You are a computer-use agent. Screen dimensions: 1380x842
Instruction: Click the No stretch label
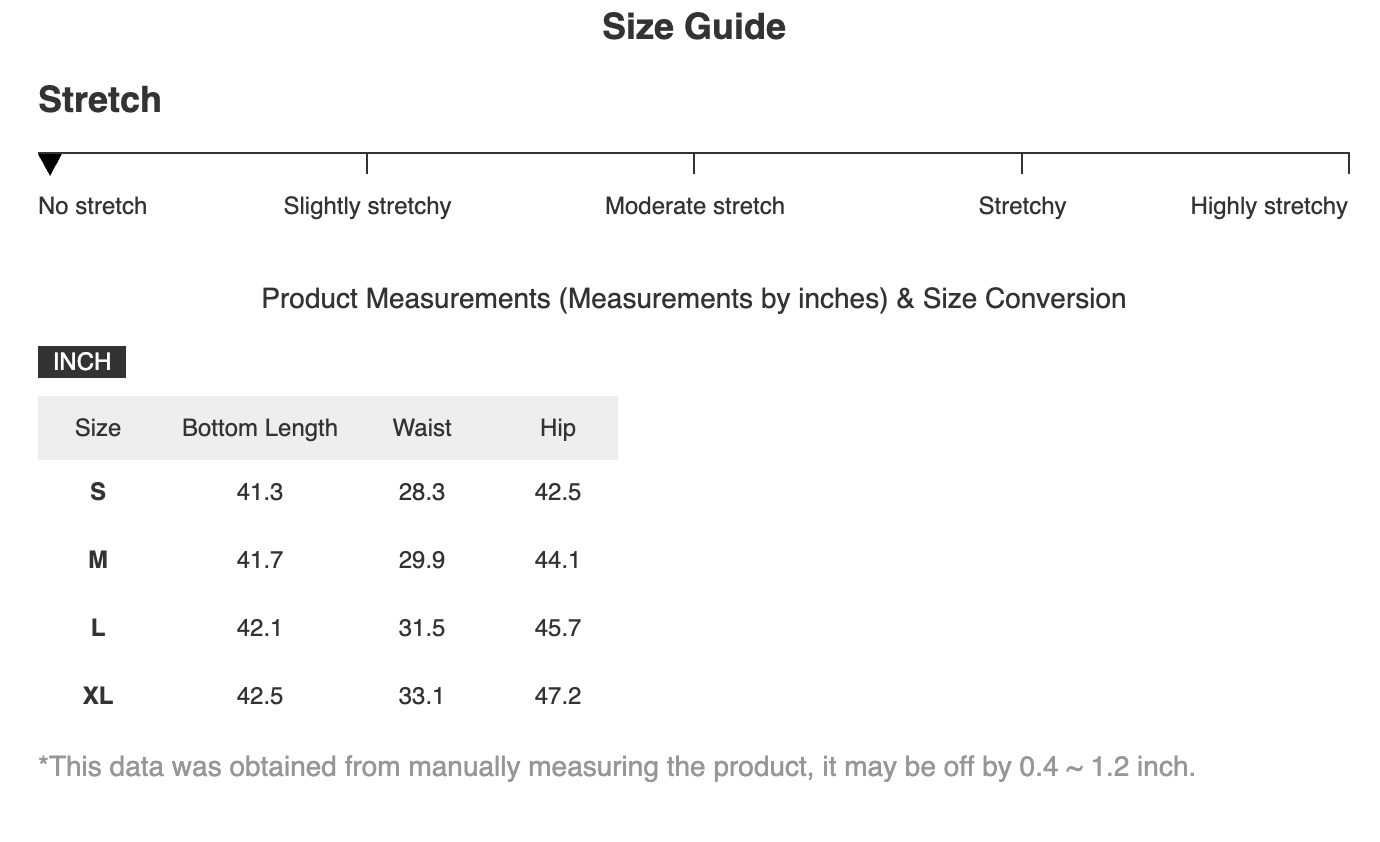coord(92,206)
